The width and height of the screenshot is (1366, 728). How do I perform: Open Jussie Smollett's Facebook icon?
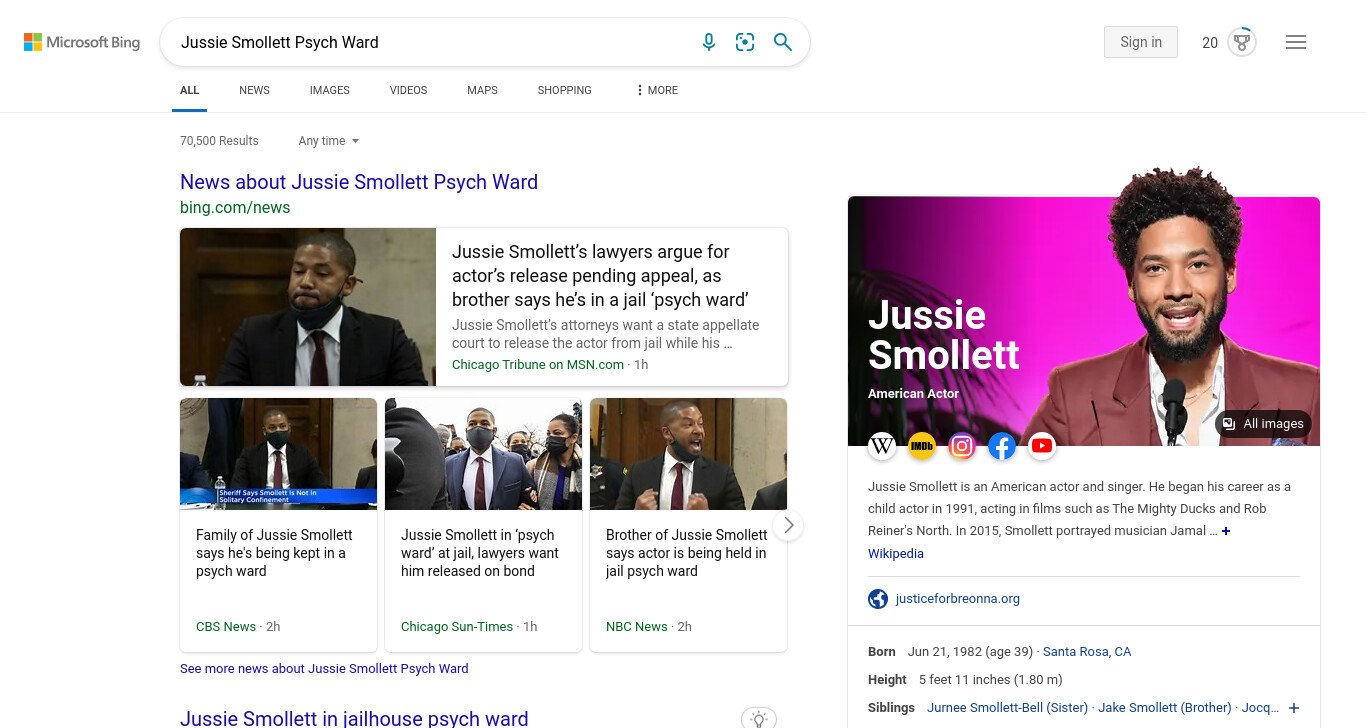tap(1002, 446)
